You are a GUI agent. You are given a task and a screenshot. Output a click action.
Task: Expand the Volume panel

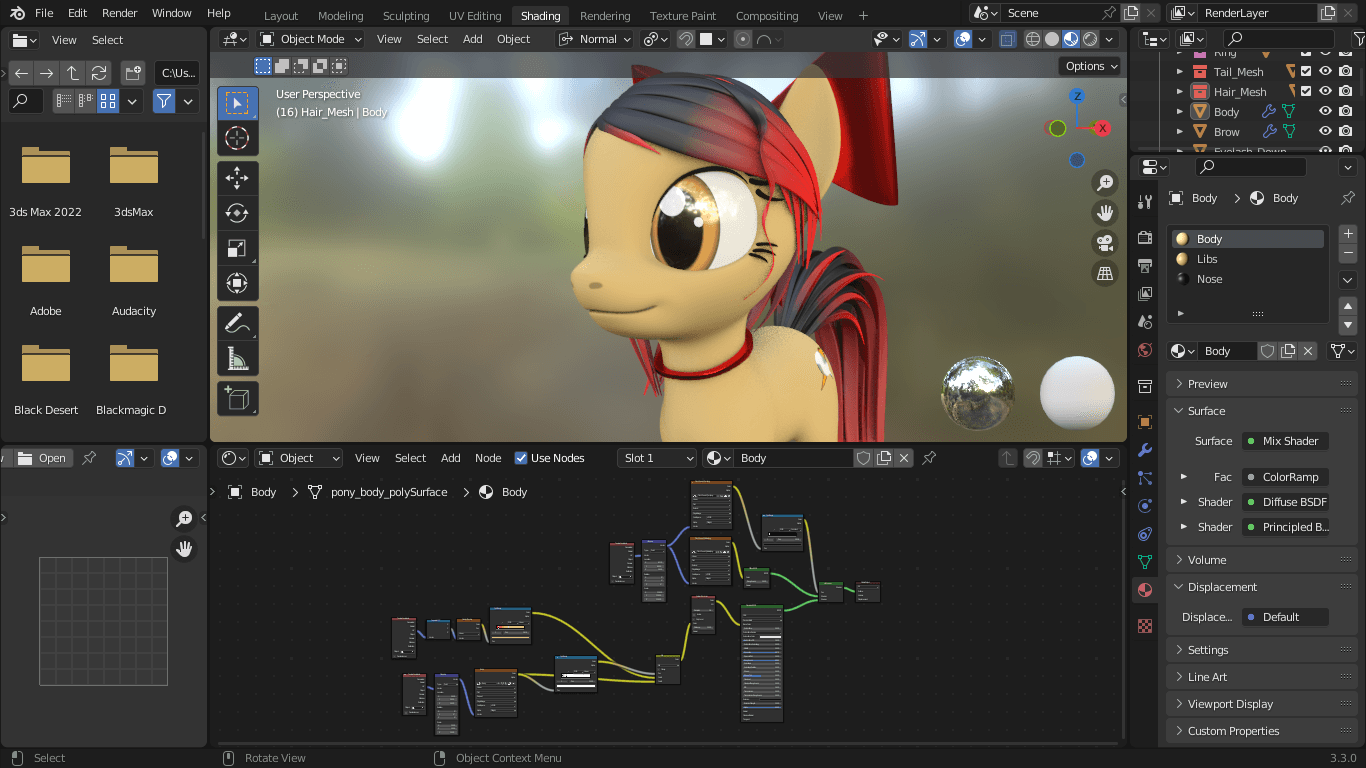(x=1207, y=560)
